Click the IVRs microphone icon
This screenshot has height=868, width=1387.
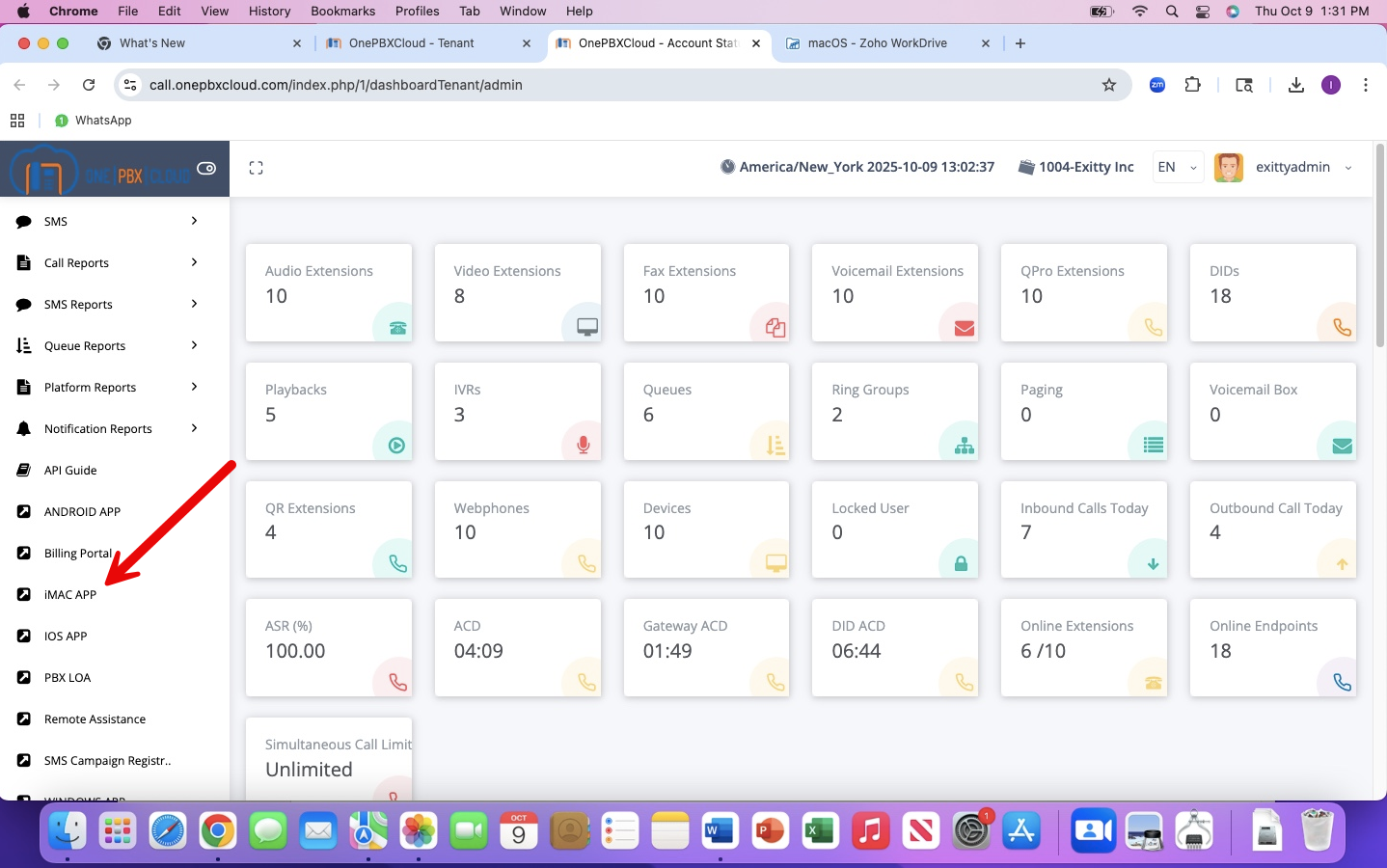pyautogui.click(x=584, y=445)
